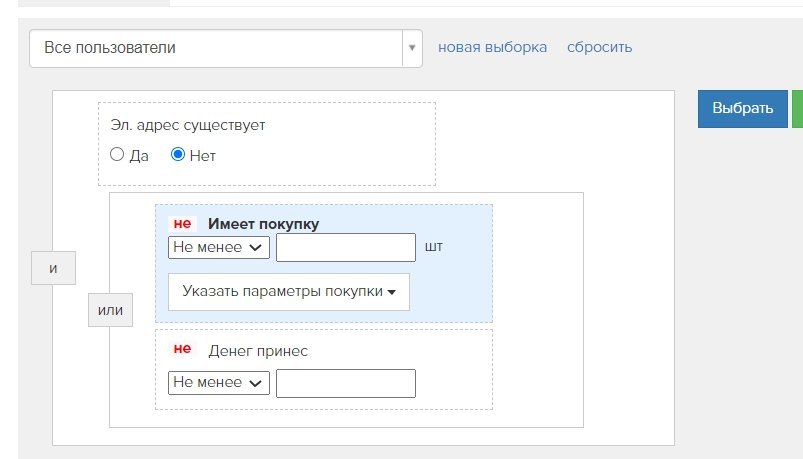Click the 'Денег принес' condition title
This screenshot has width=803, height=459.
(258, 351)
